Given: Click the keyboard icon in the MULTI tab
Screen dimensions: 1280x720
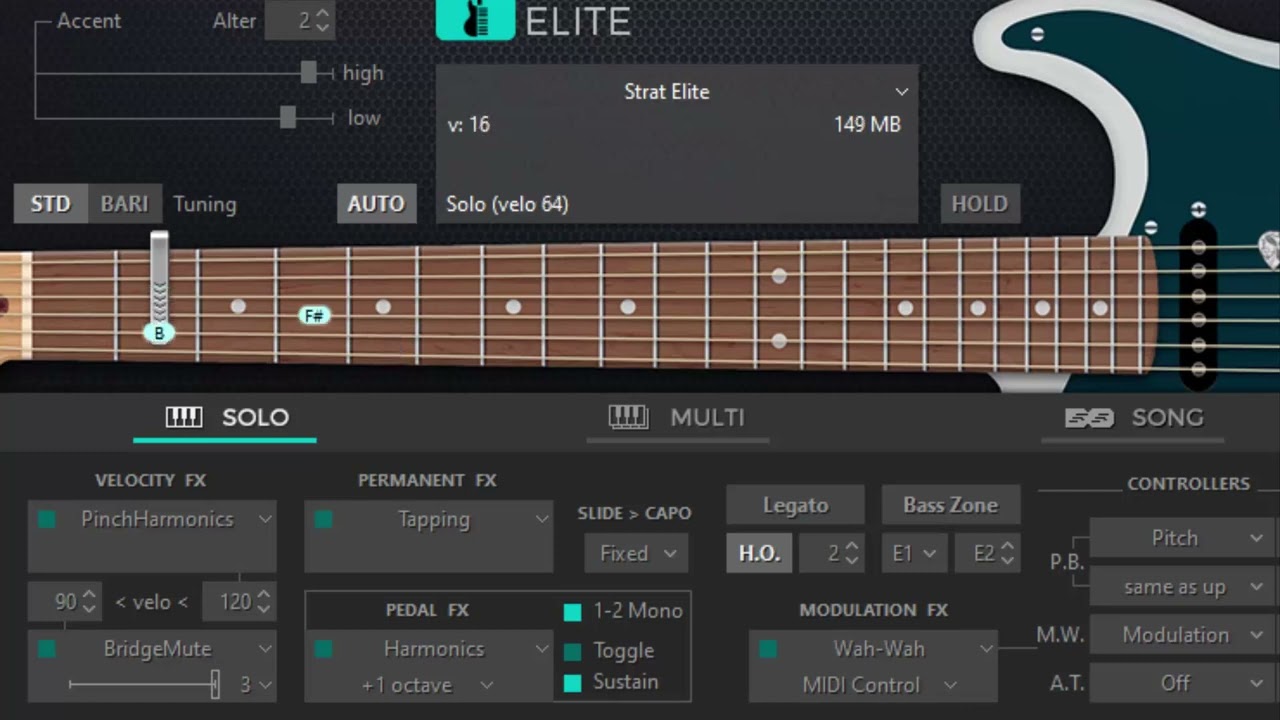Looking at the screenshot, I should [x=628, y=417].
